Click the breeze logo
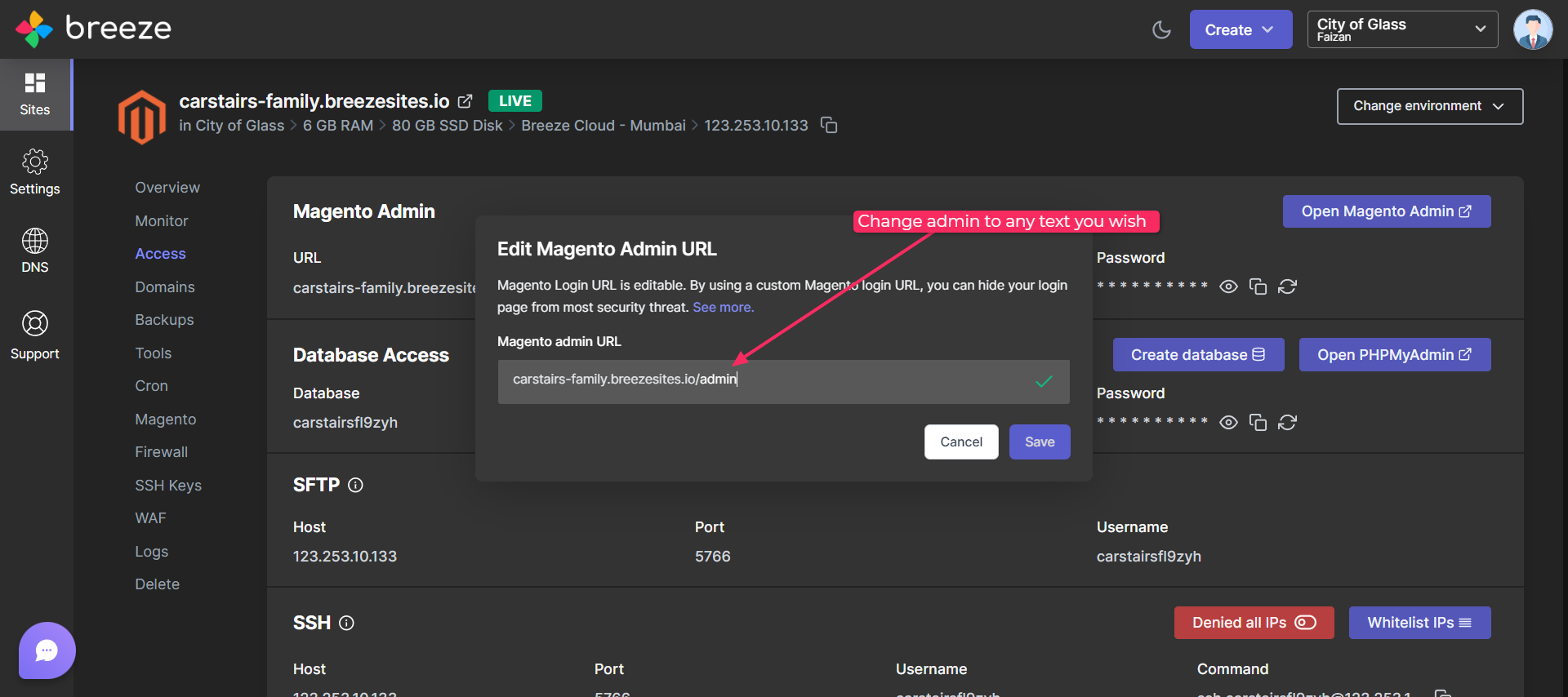Viewport: 1568px width, 697px height. point(93,29)
